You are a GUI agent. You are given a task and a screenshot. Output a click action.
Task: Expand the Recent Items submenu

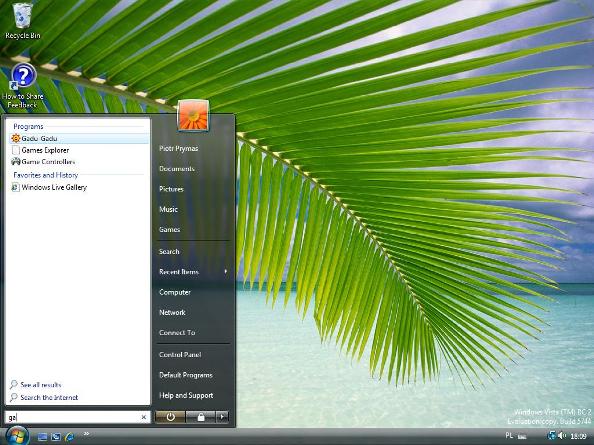193,272
